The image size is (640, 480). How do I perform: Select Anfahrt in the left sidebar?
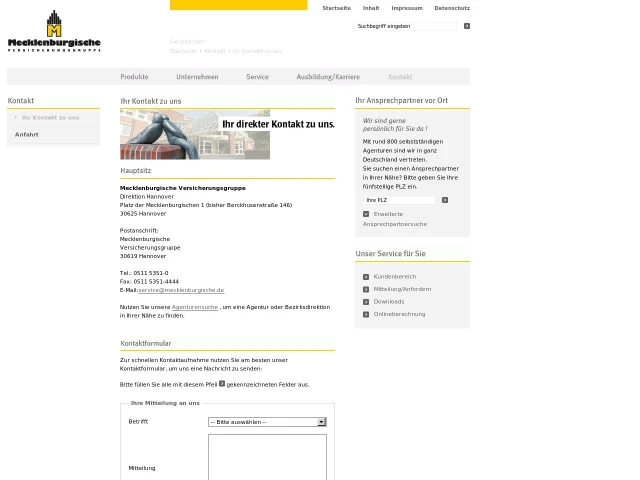tap(27, 134)
